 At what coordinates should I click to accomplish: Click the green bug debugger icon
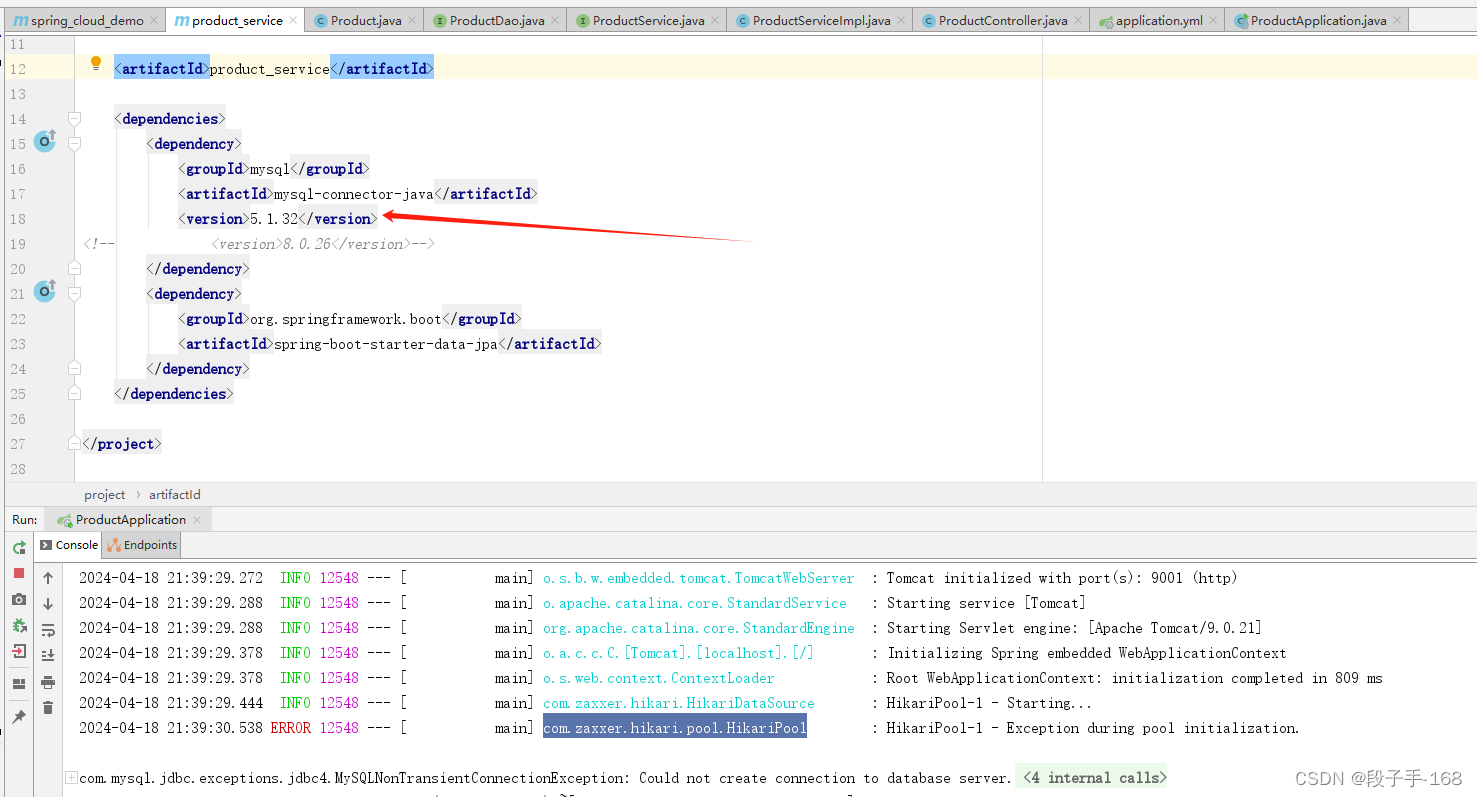click(19, 625)
